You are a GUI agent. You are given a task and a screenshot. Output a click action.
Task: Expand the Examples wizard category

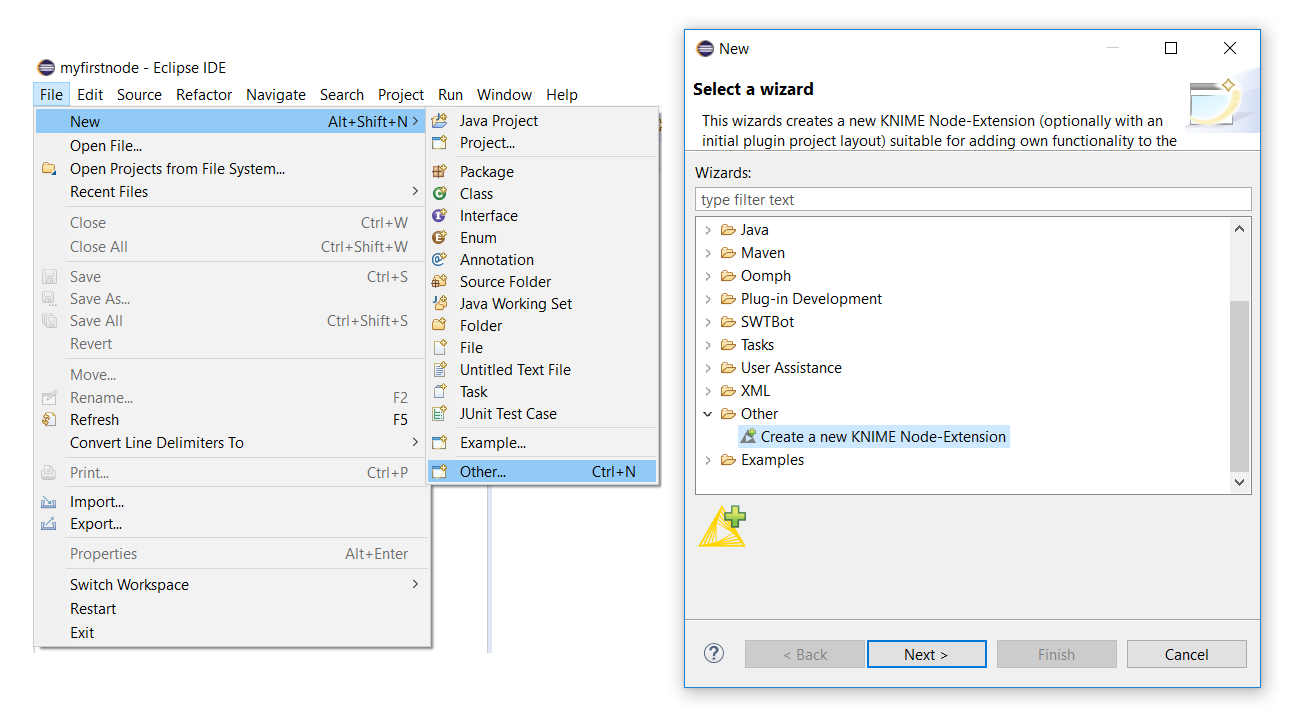click(x=708, y=460)
